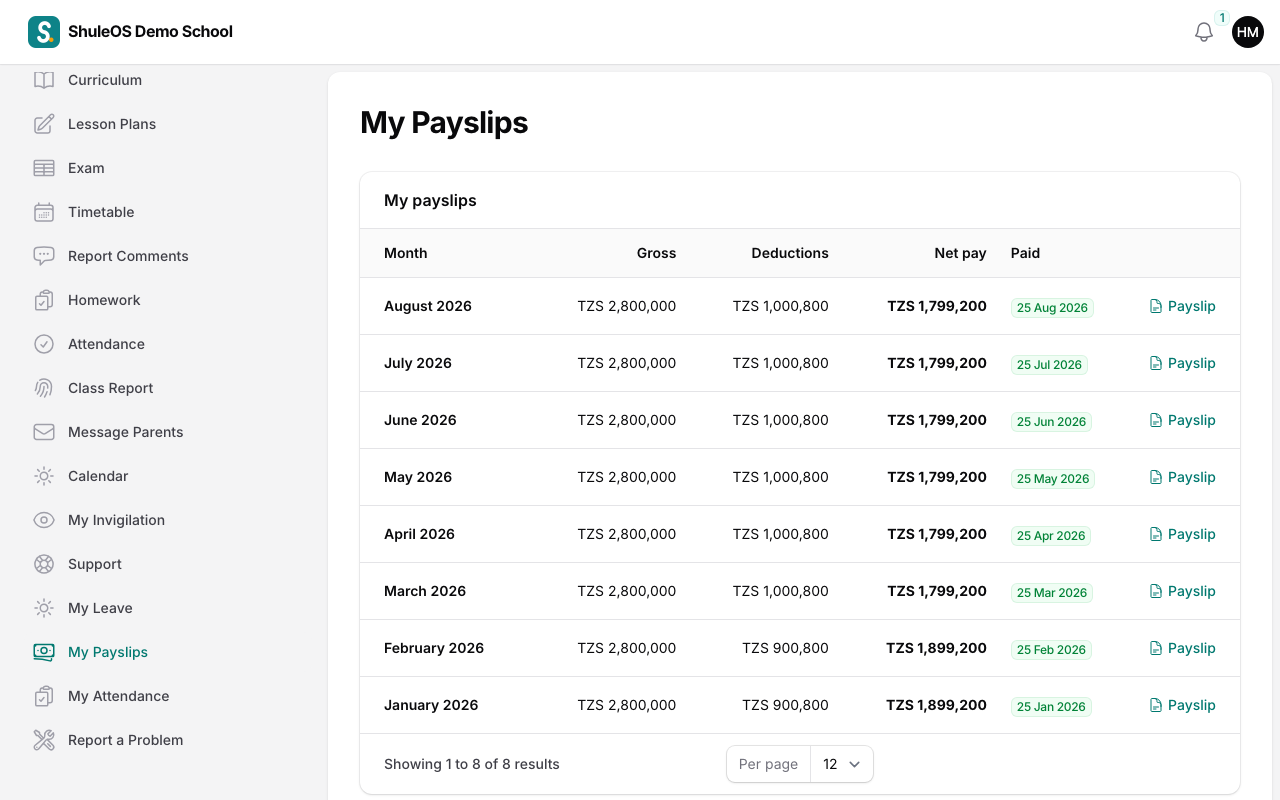1280x800 pixels.
Task: Click the Net pay column header
Action: tap(960, 253)
